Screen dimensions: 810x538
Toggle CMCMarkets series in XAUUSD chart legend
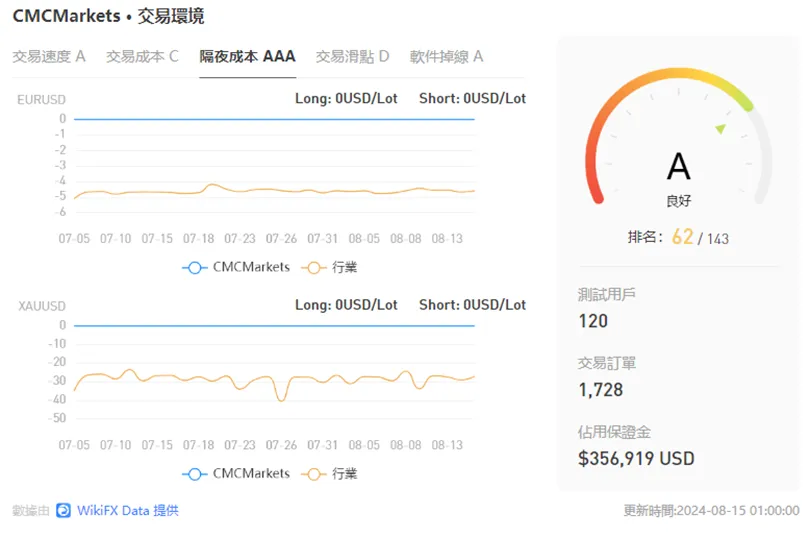[x=236, y=473]
